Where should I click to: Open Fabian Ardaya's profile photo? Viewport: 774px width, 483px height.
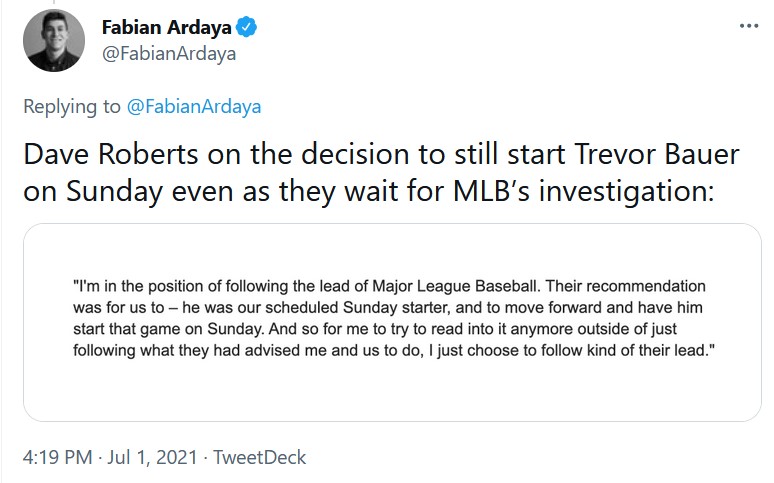click(x=53, y=41)
